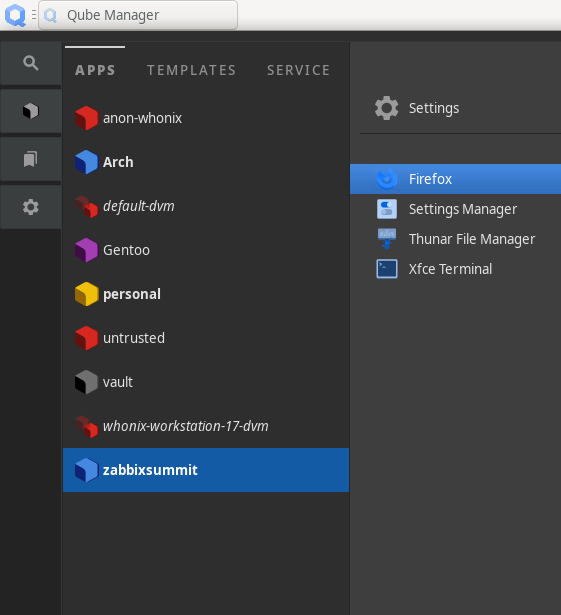Click the yellow cube icon for personal

86,294
